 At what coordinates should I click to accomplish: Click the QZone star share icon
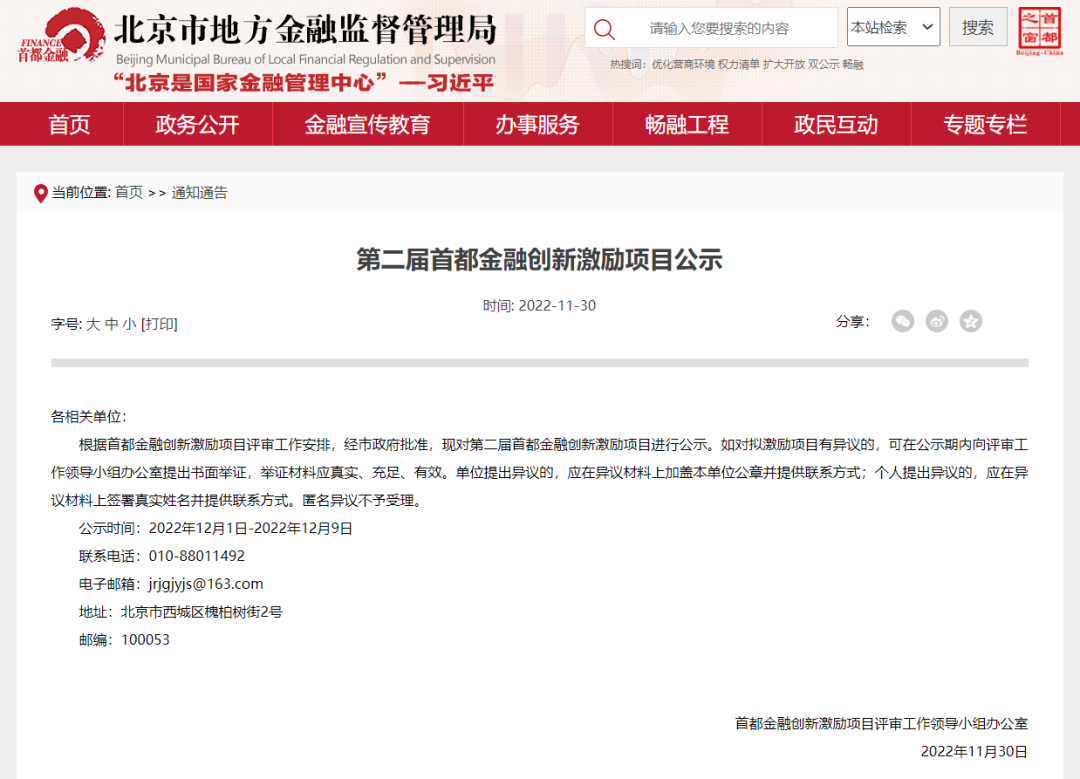click(x=970, y=321)
